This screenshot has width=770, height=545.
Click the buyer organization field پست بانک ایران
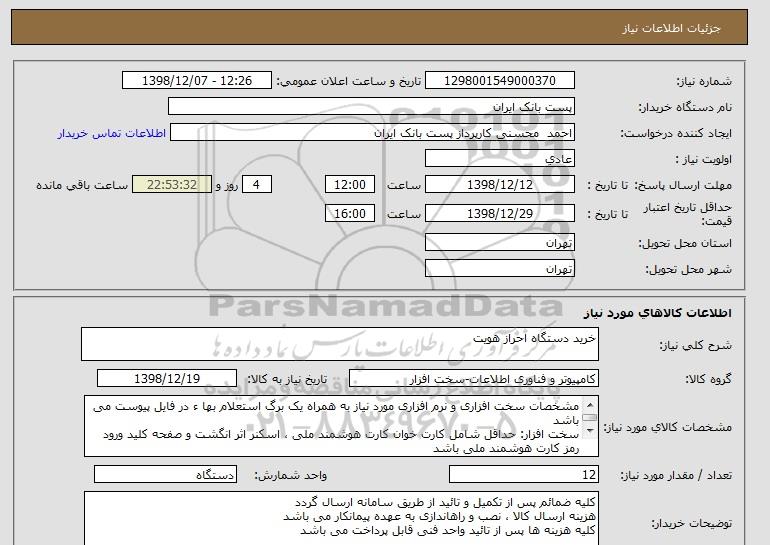371,107
